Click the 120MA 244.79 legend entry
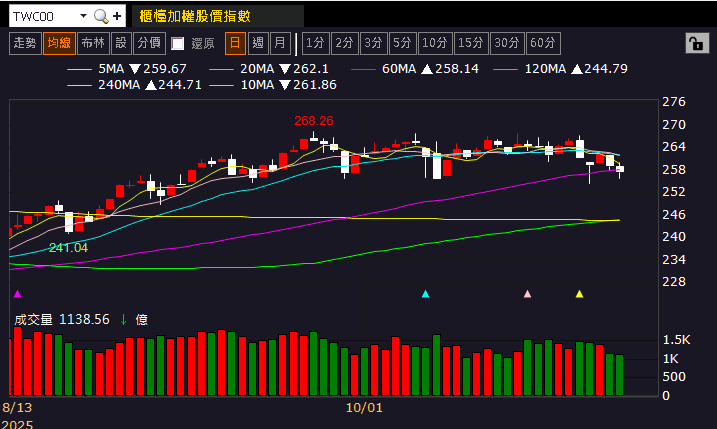The width and height of the screenshot is (717, 429). 561,69
